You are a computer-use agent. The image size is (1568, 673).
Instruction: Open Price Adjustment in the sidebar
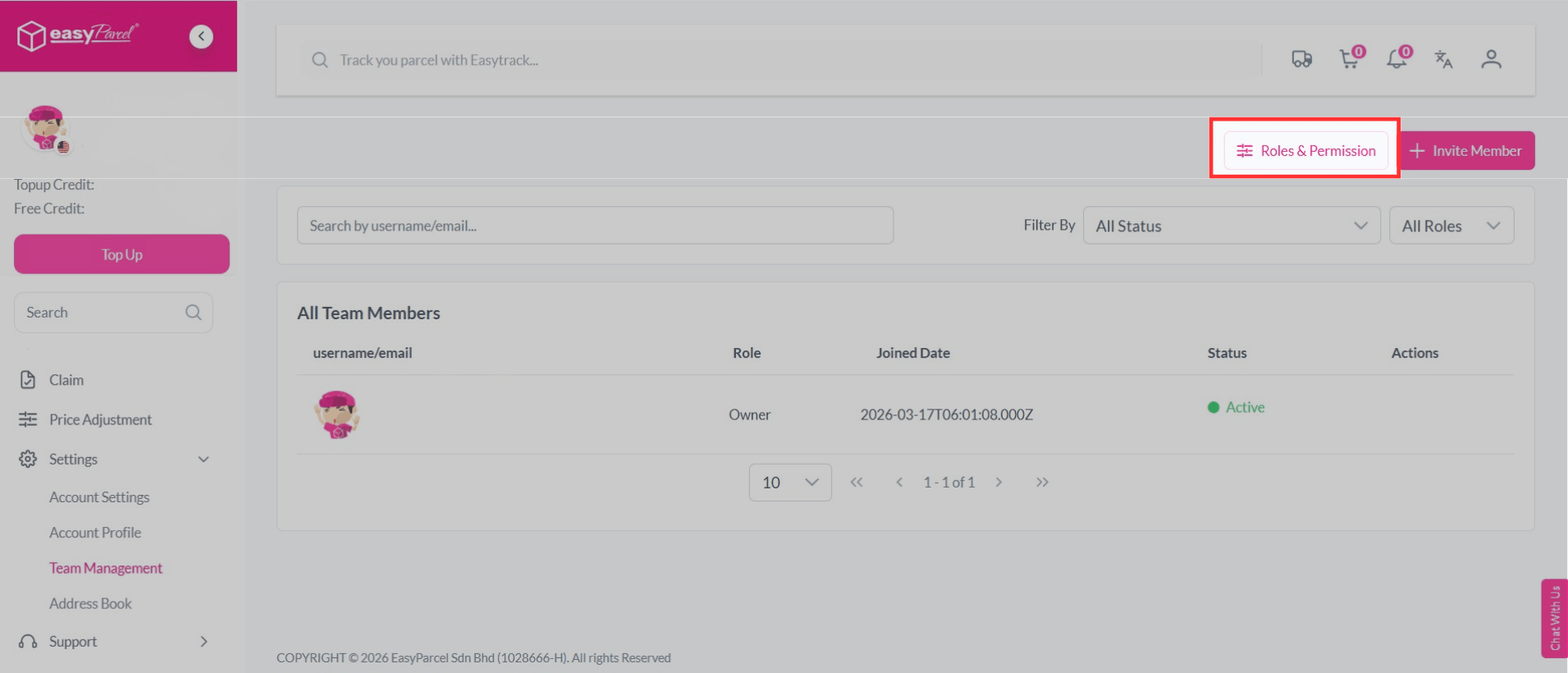[x=100, y=419]
